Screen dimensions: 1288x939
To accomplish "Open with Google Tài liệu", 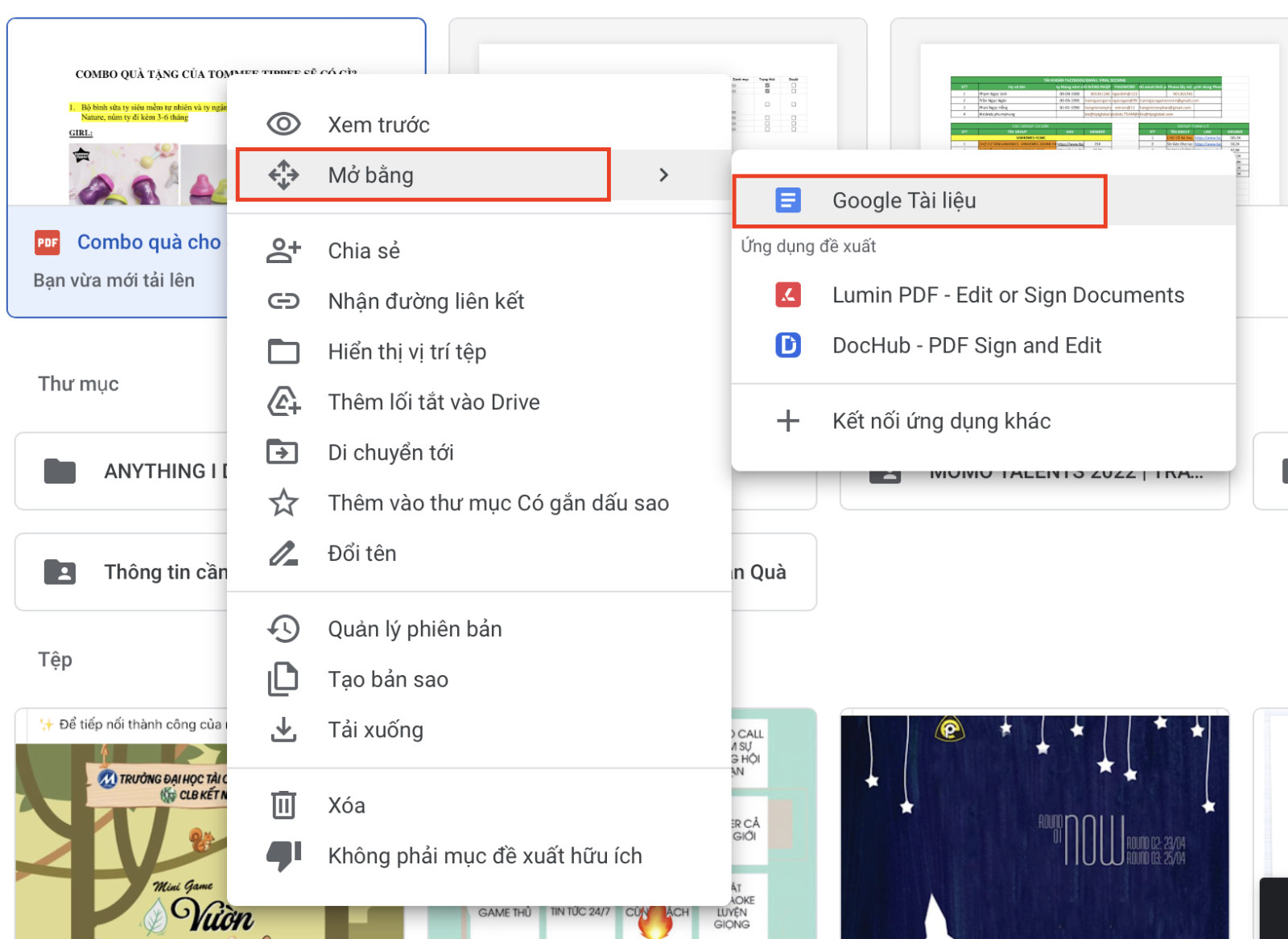I will [984, 200].
